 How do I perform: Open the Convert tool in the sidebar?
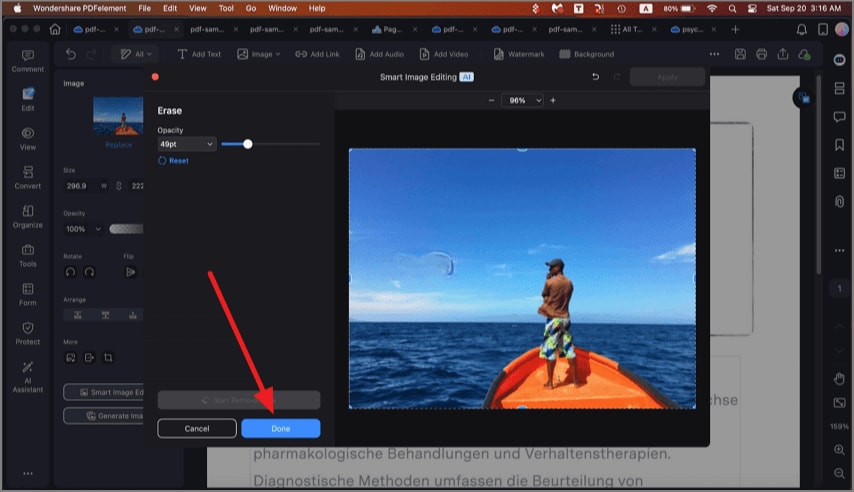point(28,178)
